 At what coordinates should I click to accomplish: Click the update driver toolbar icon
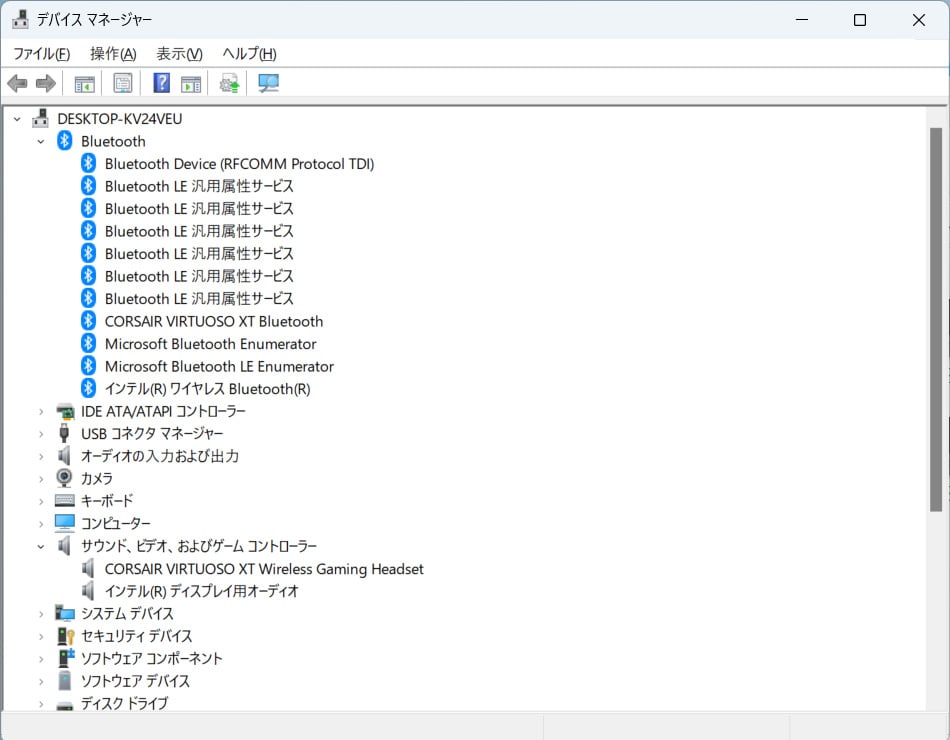click(x=230, y=84)
